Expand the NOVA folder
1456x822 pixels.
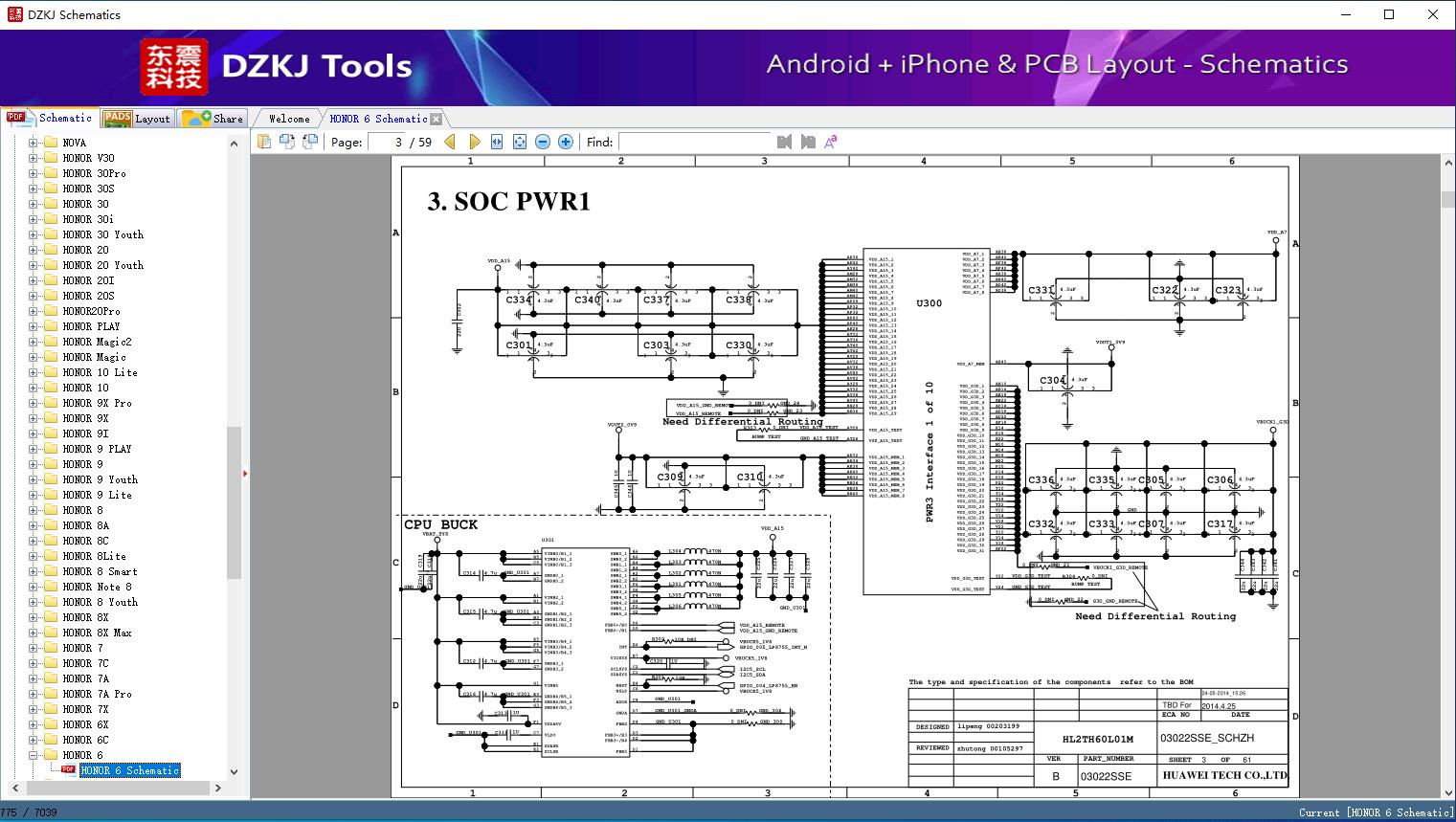click(x=34, y=143)
